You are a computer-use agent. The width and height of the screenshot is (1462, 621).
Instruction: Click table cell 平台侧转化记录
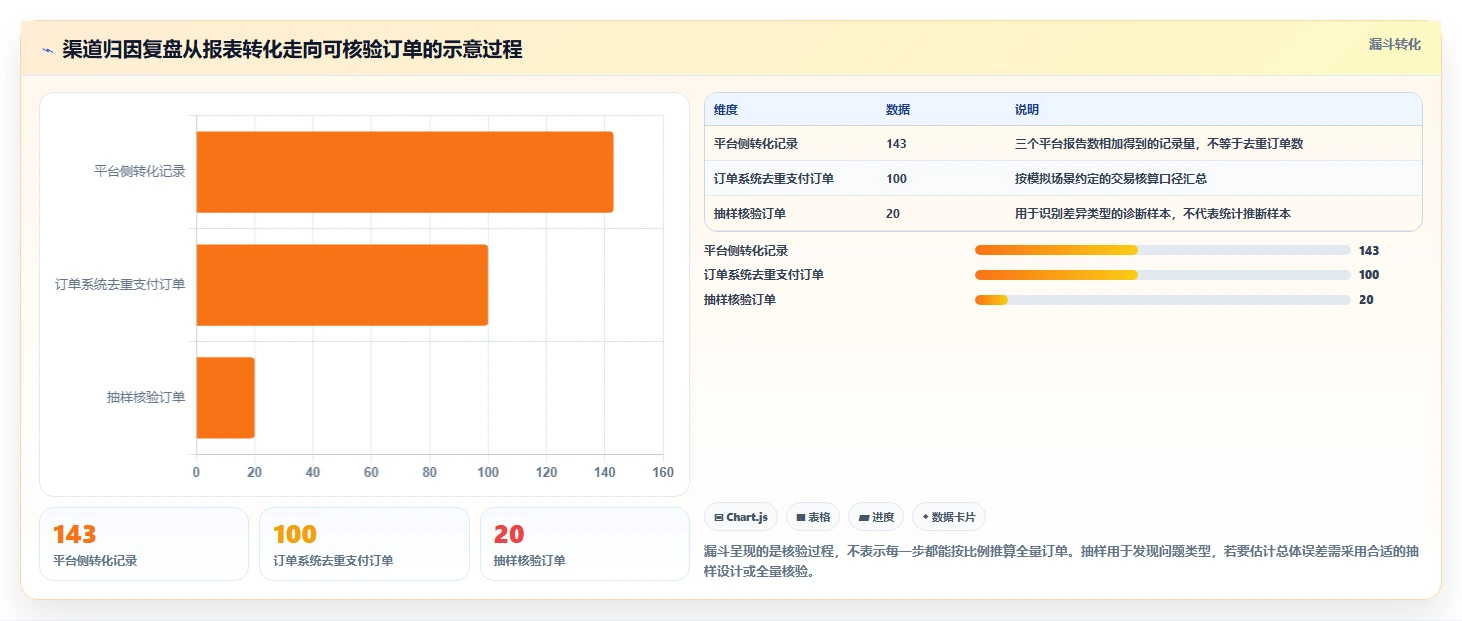(x=756, y=144)
